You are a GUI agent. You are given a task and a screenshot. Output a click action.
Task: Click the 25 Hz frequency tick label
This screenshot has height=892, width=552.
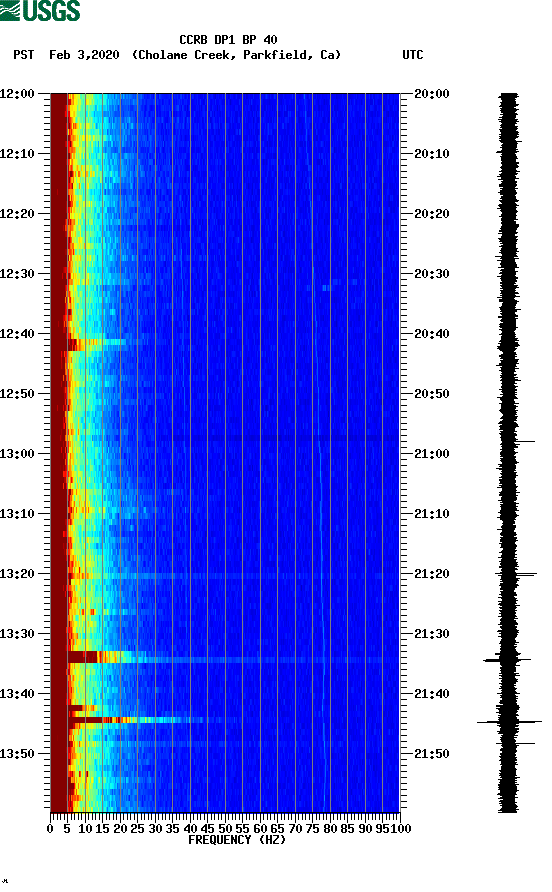(138, 829)
